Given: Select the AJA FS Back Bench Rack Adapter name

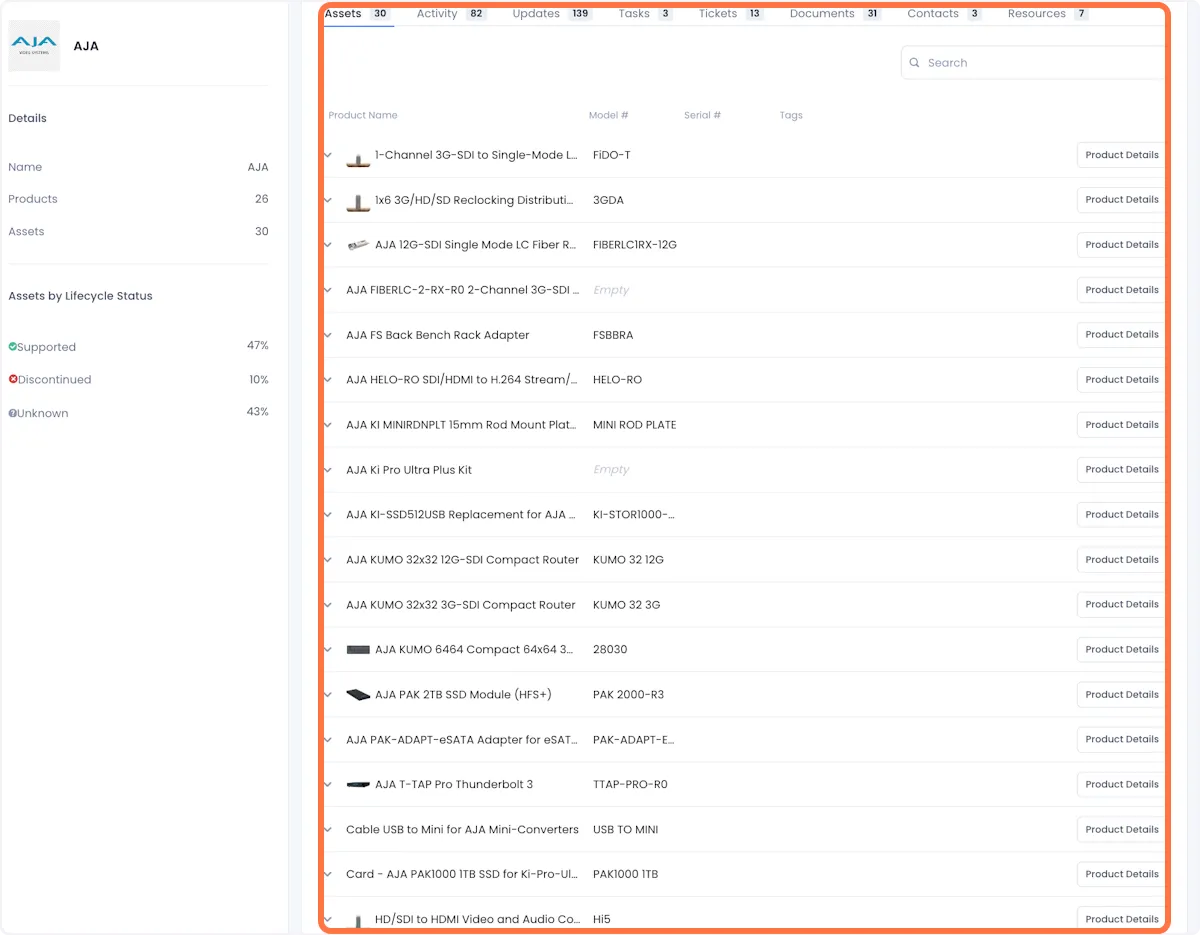Looking at the screenshot, I should pos(438,335).
